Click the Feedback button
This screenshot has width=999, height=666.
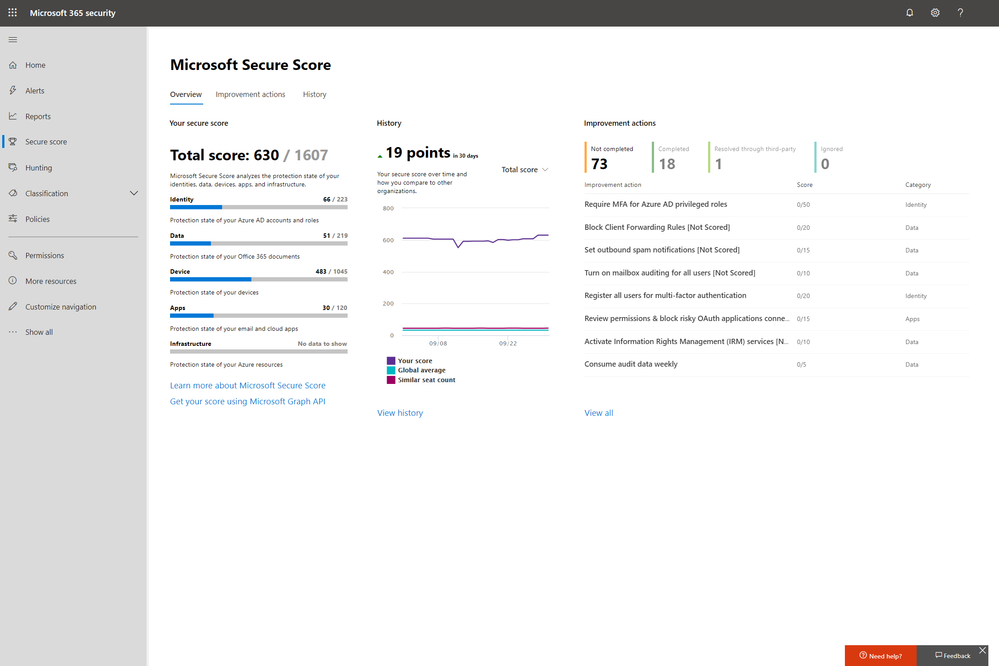[952, 655]
